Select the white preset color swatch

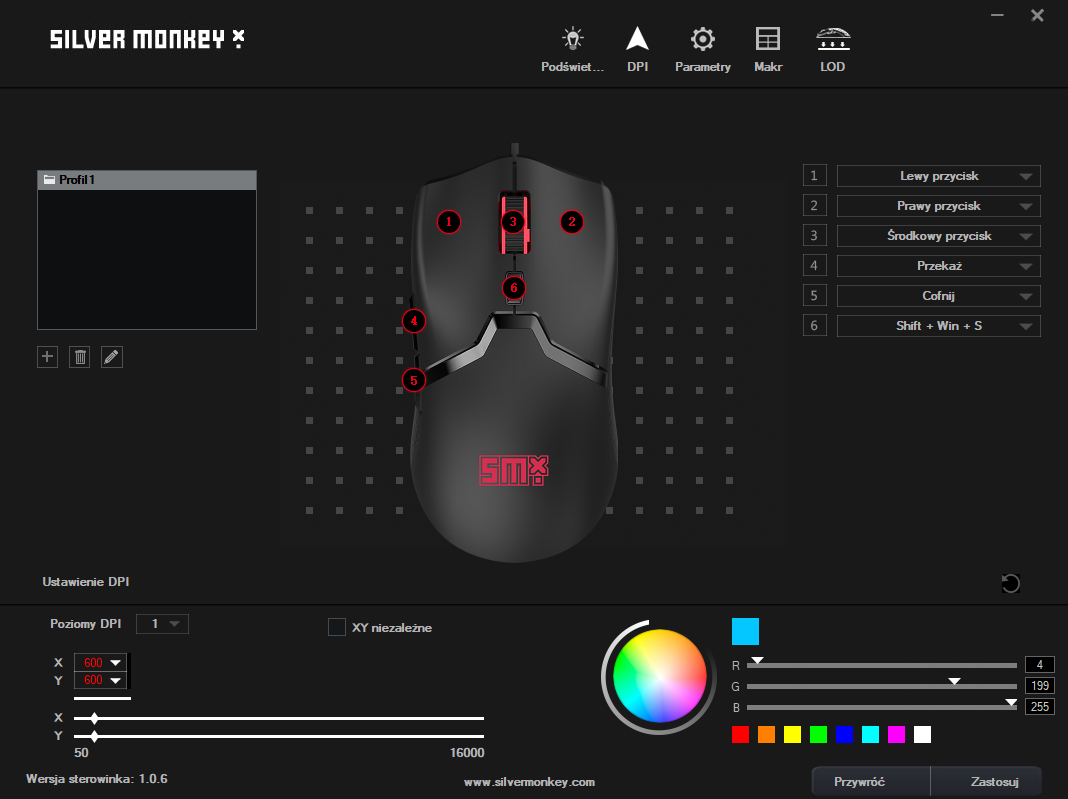922,734
